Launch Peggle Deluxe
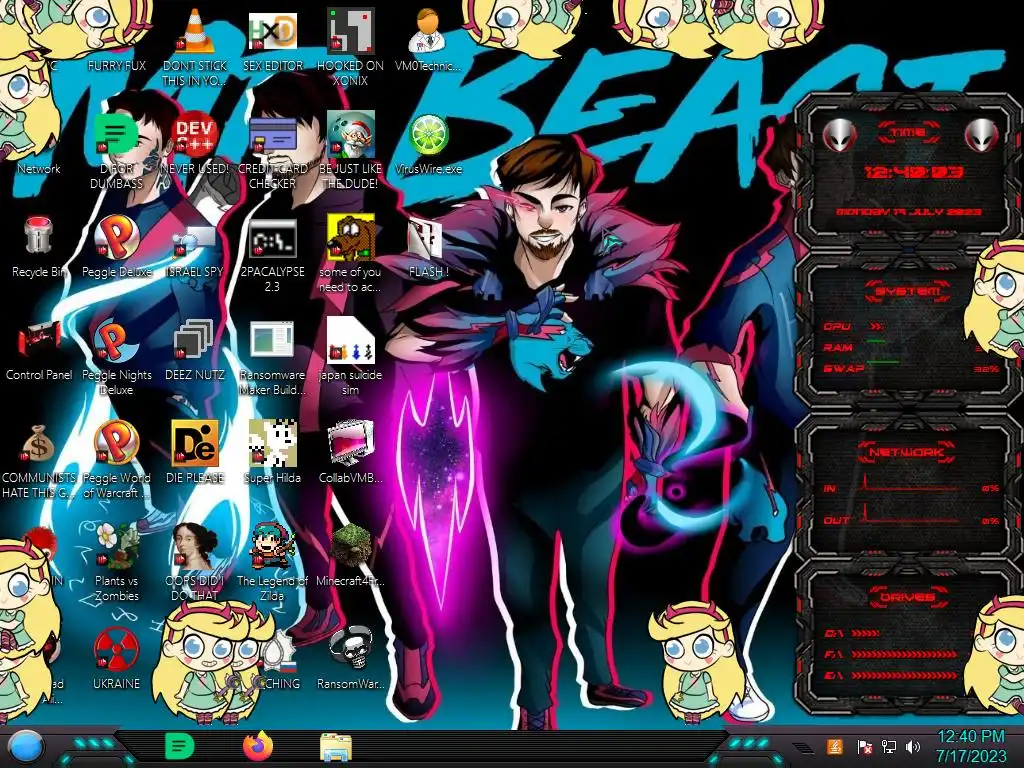 [116, 237]
